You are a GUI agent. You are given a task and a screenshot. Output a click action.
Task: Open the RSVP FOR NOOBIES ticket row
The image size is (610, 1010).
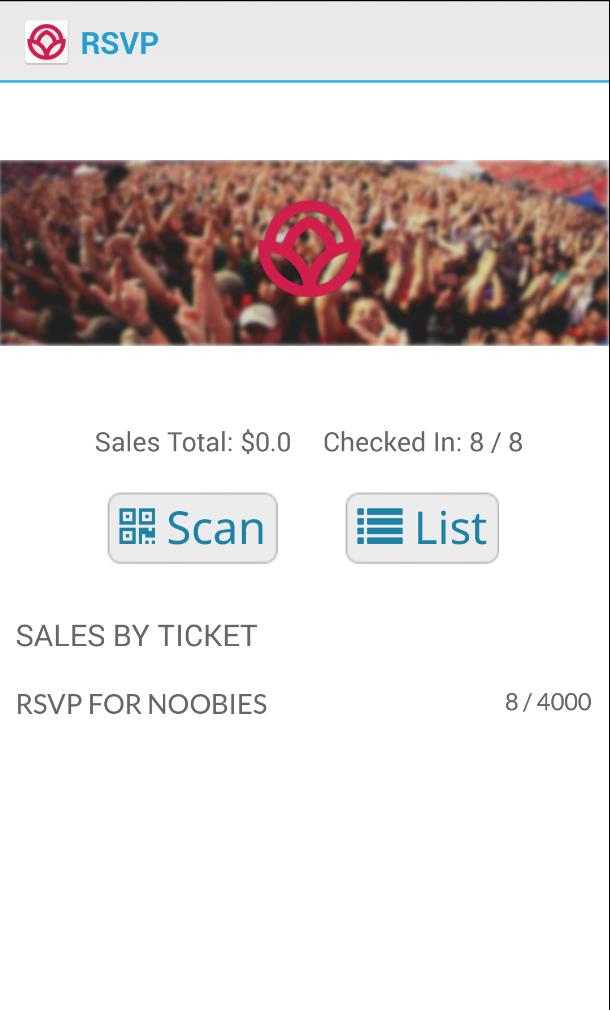pos(140,705)
